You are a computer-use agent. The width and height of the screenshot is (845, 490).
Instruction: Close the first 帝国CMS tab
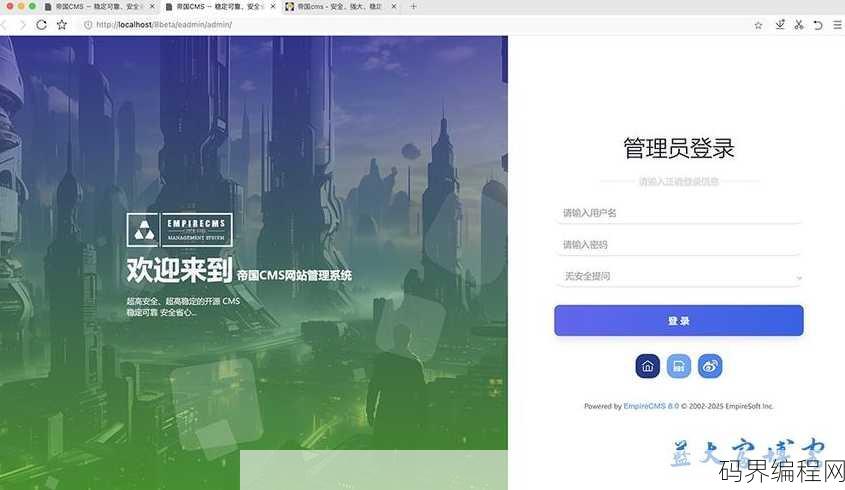coord(152,6)
